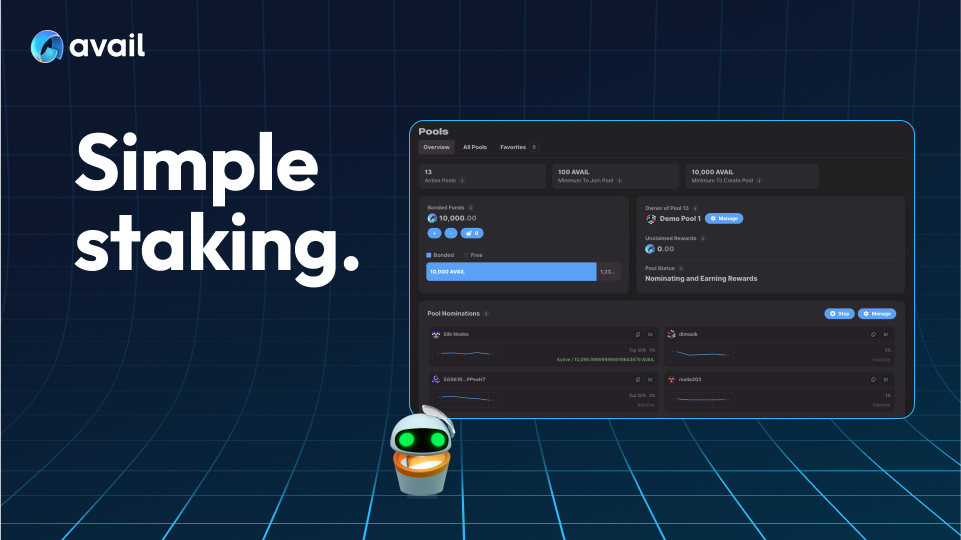961x540 pixels.
Task: Click the Stop button in Pool Nominations
Action: tap(839, 313)
